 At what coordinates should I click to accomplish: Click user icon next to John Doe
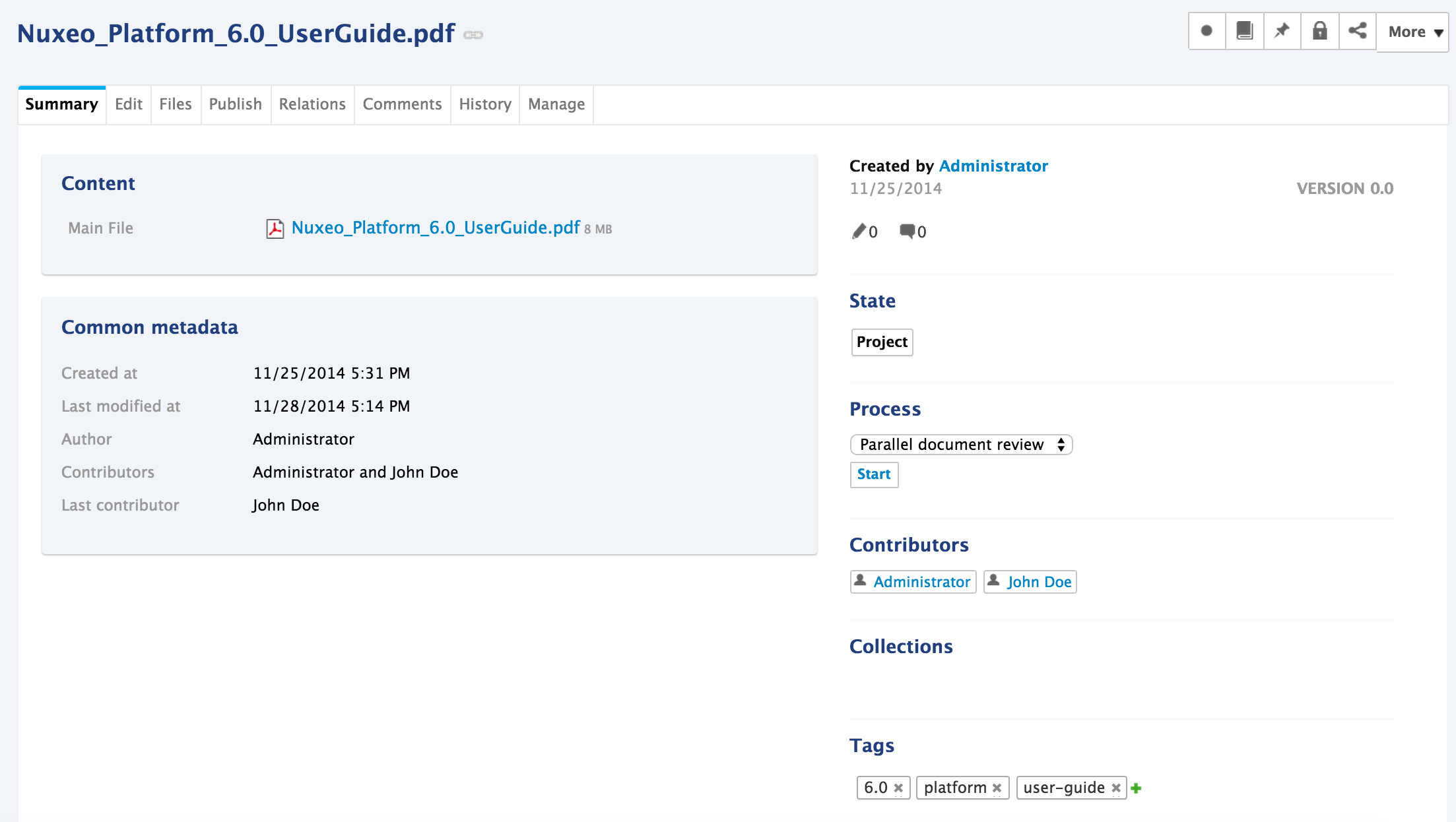pyautogui.click(x=993, y=581)
